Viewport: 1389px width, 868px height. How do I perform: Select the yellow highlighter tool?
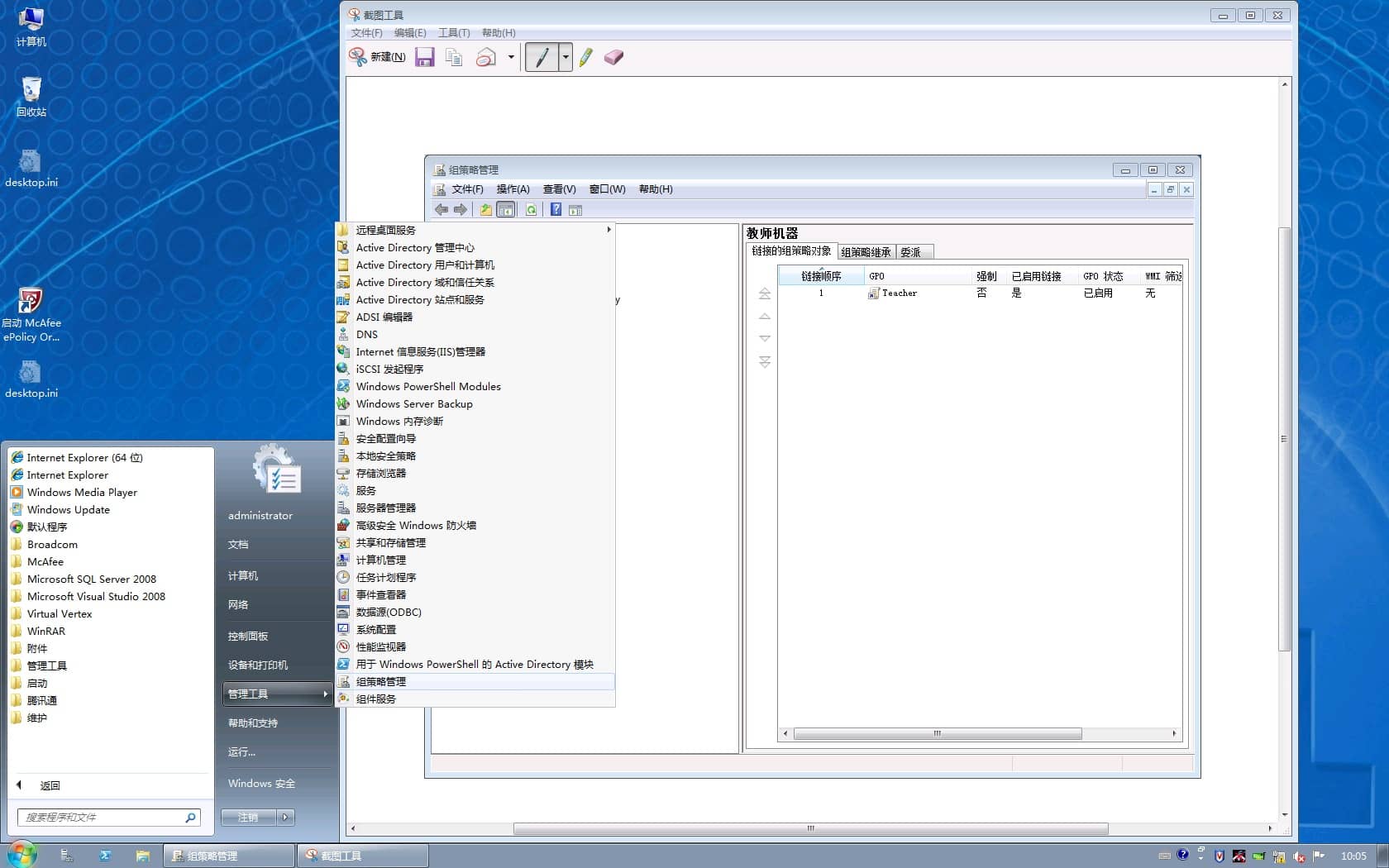click(586, 57)
